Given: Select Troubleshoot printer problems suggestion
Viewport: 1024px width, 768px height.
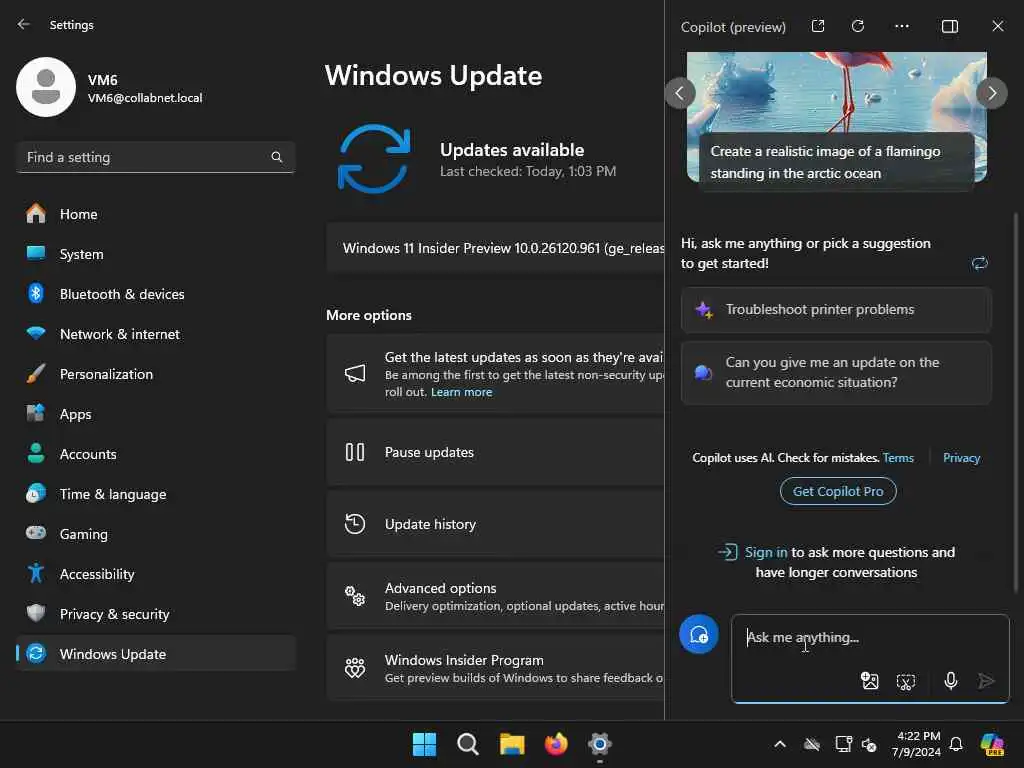Looking at the screenshot, I should [x=836, y=310].
